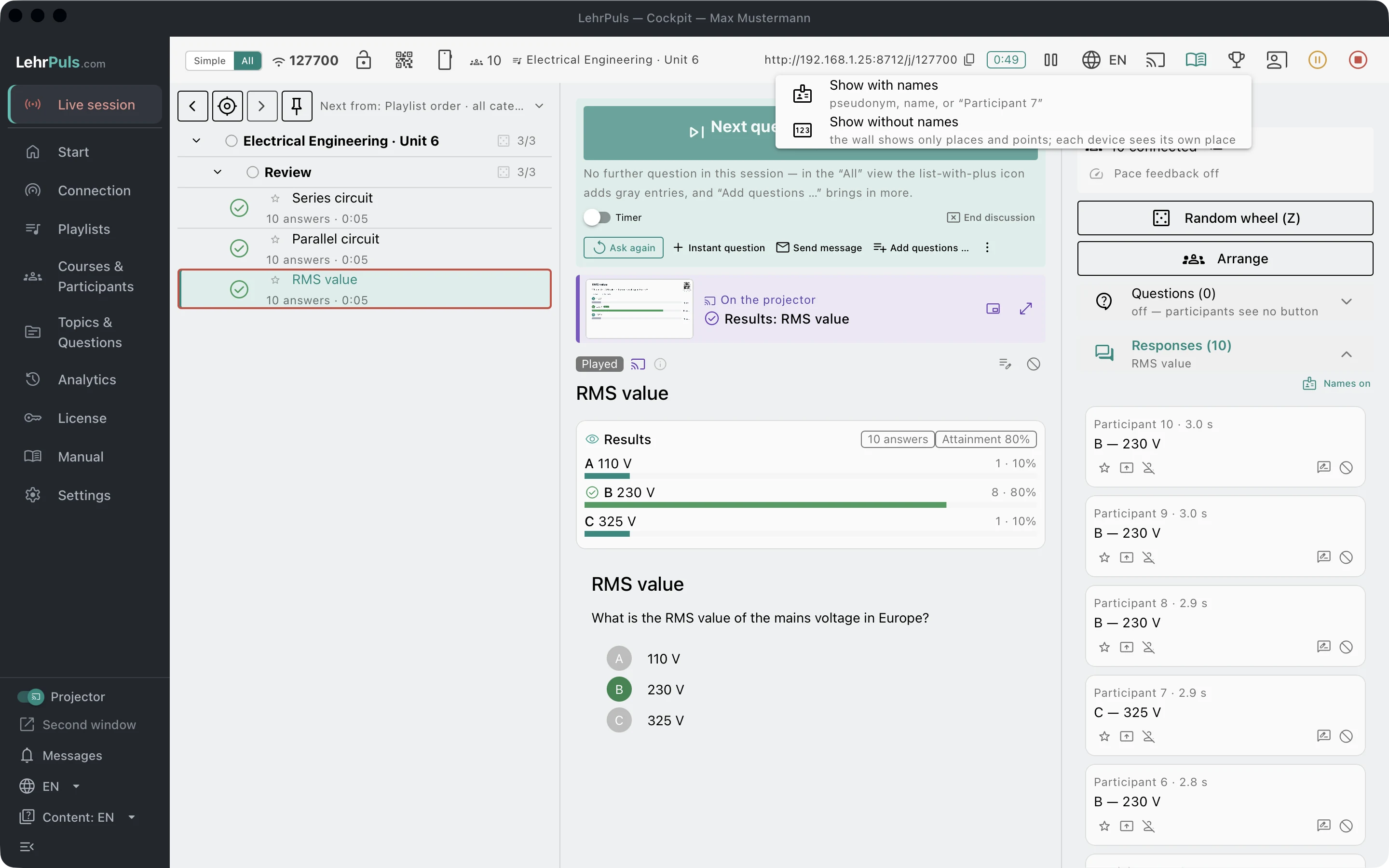Image resolution: width=1389 pixels, height=868 pixels.
Task: Select the Electrical Engineering · Unit 6 radio
Action: (231, 141)
